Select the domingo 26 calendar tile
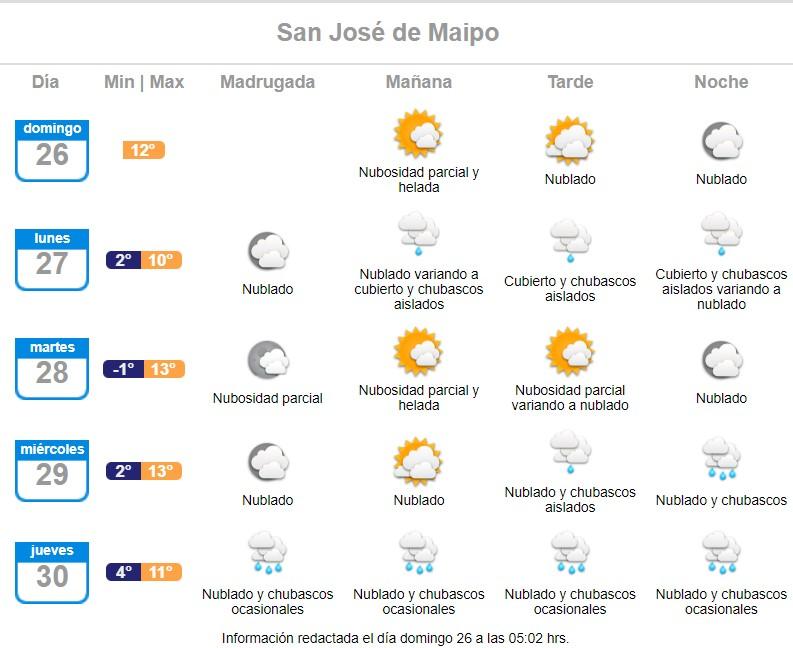The height and width of the screenshot is (648, 793). pyautogui.click(x=52, y=150)
